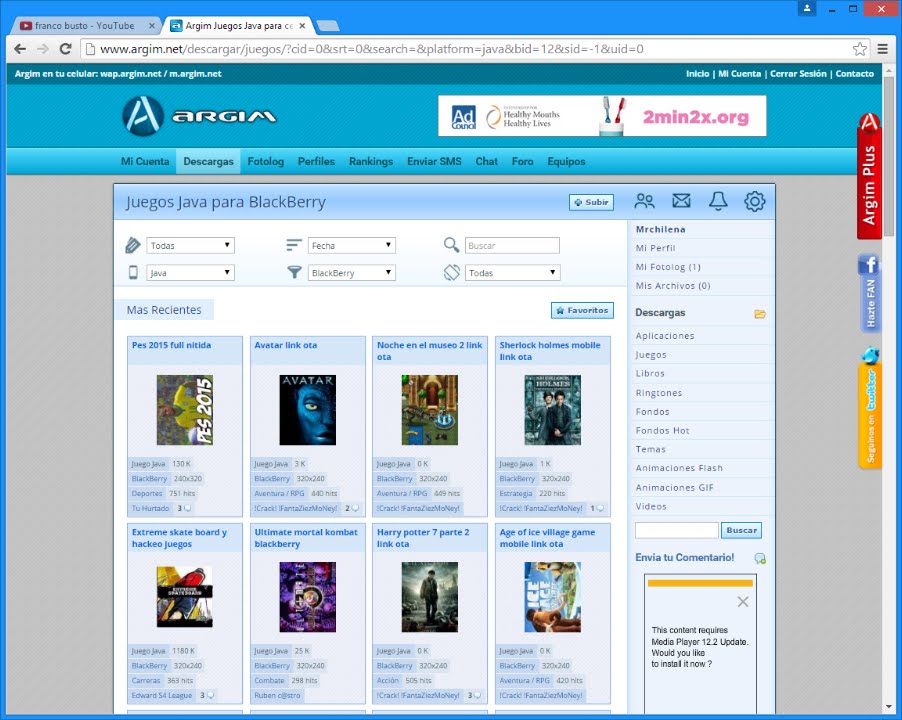This screenshot has height=720, width=902.
Task: Click the comments bubble on Pes 2015 card
Action: (x=188, y=508)
